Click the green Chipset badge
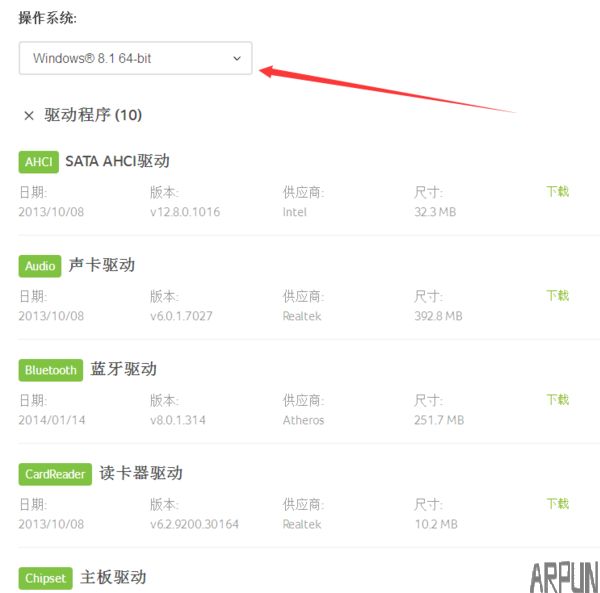The width and height of the screenshot is (600, 593). [45, 578]
